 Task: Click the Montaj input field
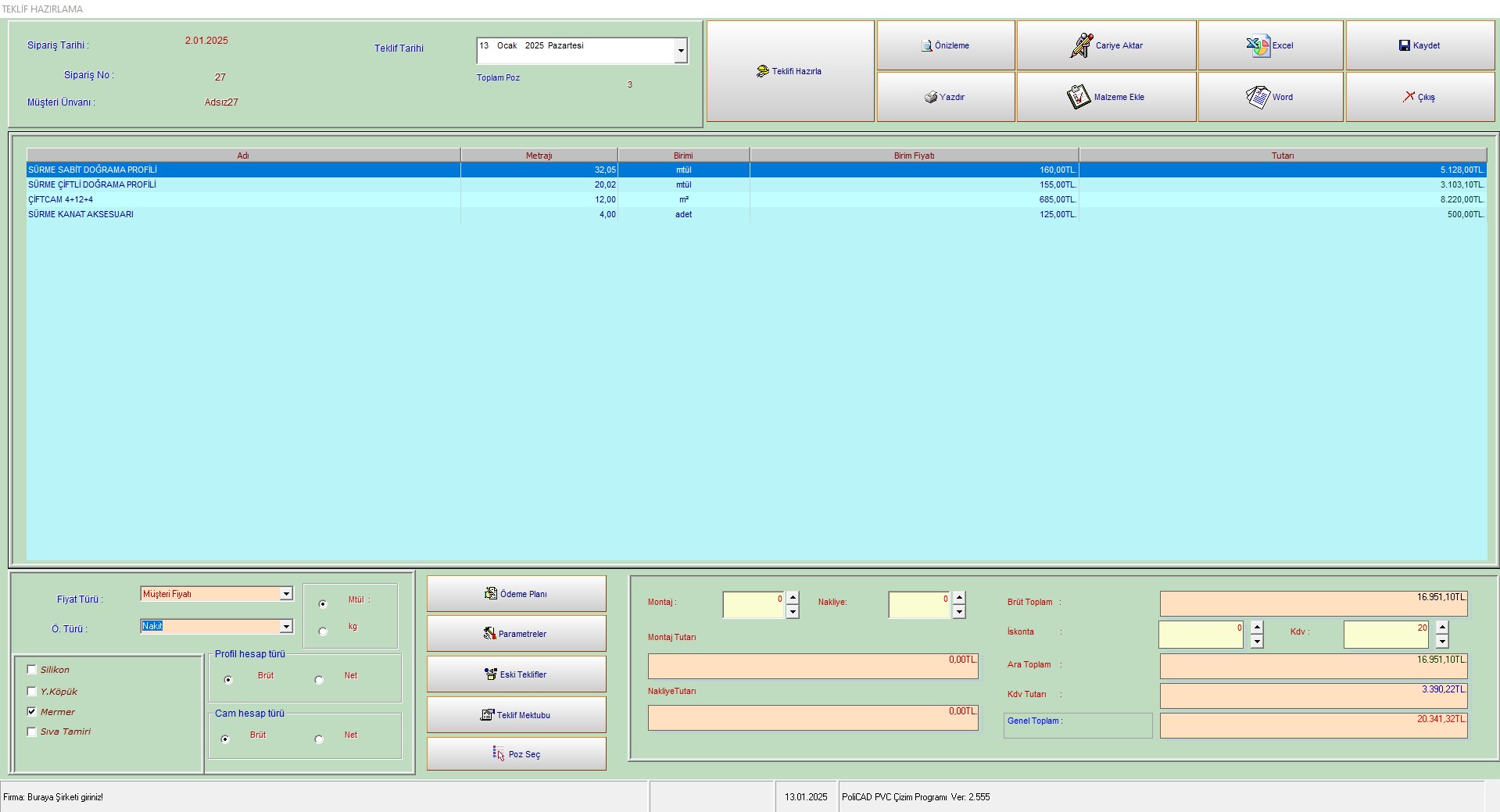[x=754, y=605]
